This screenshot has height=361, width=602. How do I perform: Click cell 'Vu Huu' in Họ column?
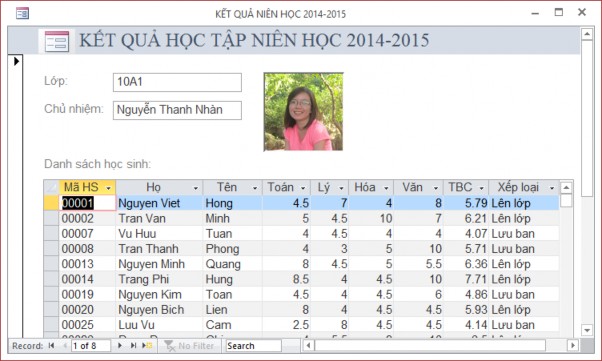(159, 233)
